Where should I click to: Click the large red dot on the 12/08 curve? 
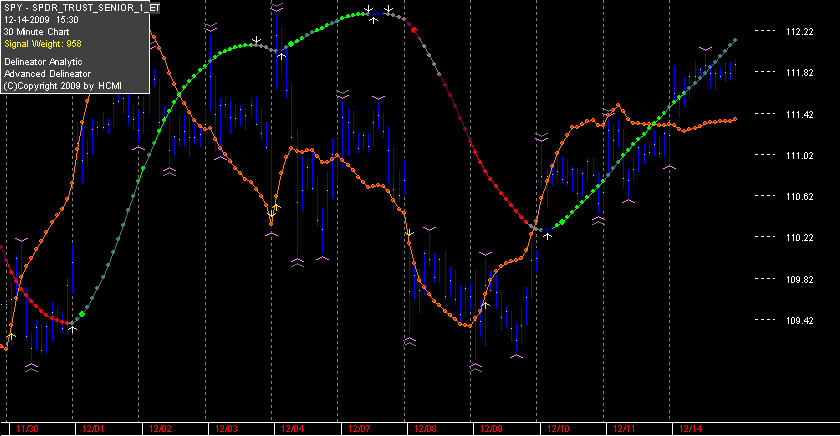414,30
